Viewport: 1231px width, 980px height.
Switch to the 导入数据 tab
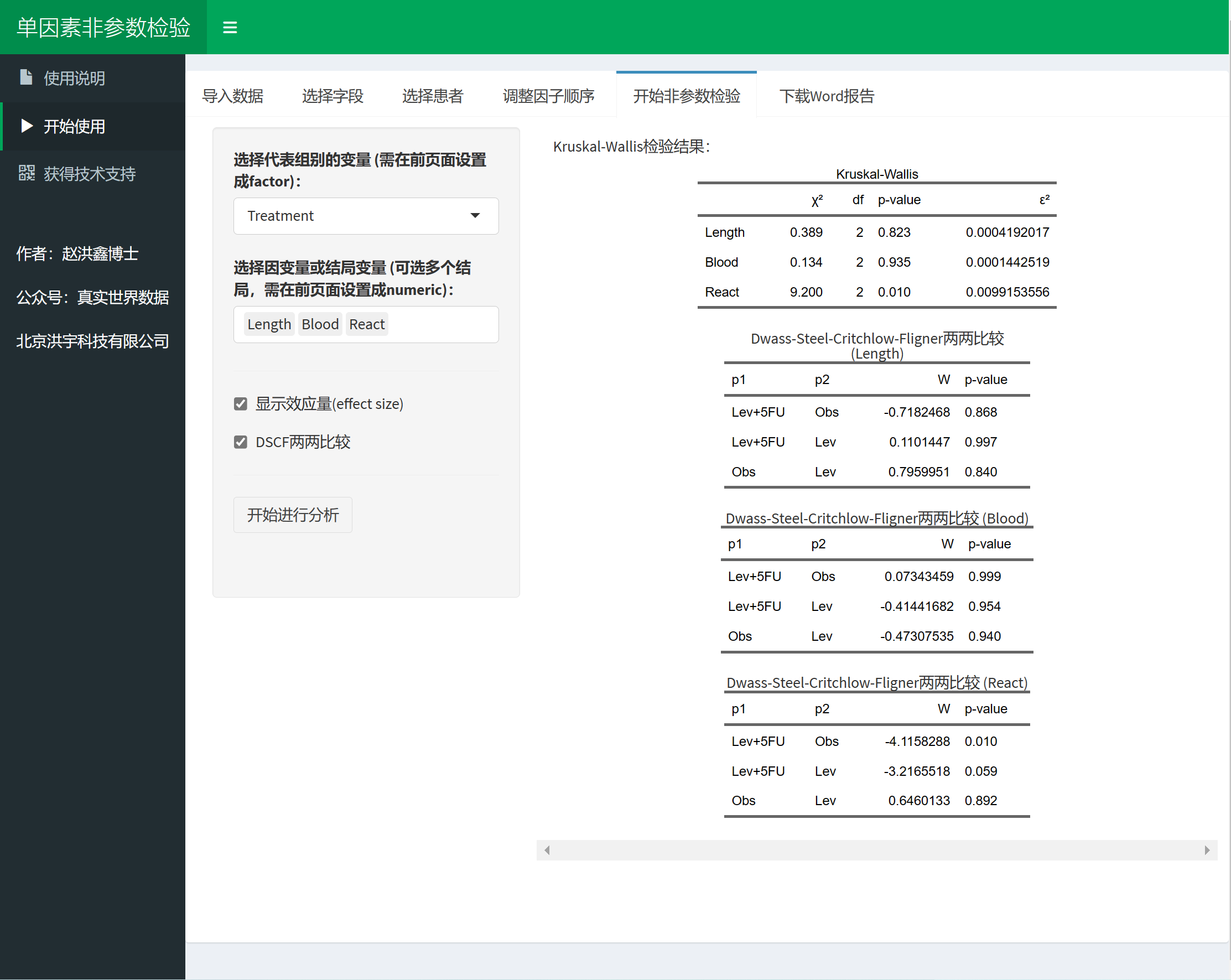pos(232,96)
